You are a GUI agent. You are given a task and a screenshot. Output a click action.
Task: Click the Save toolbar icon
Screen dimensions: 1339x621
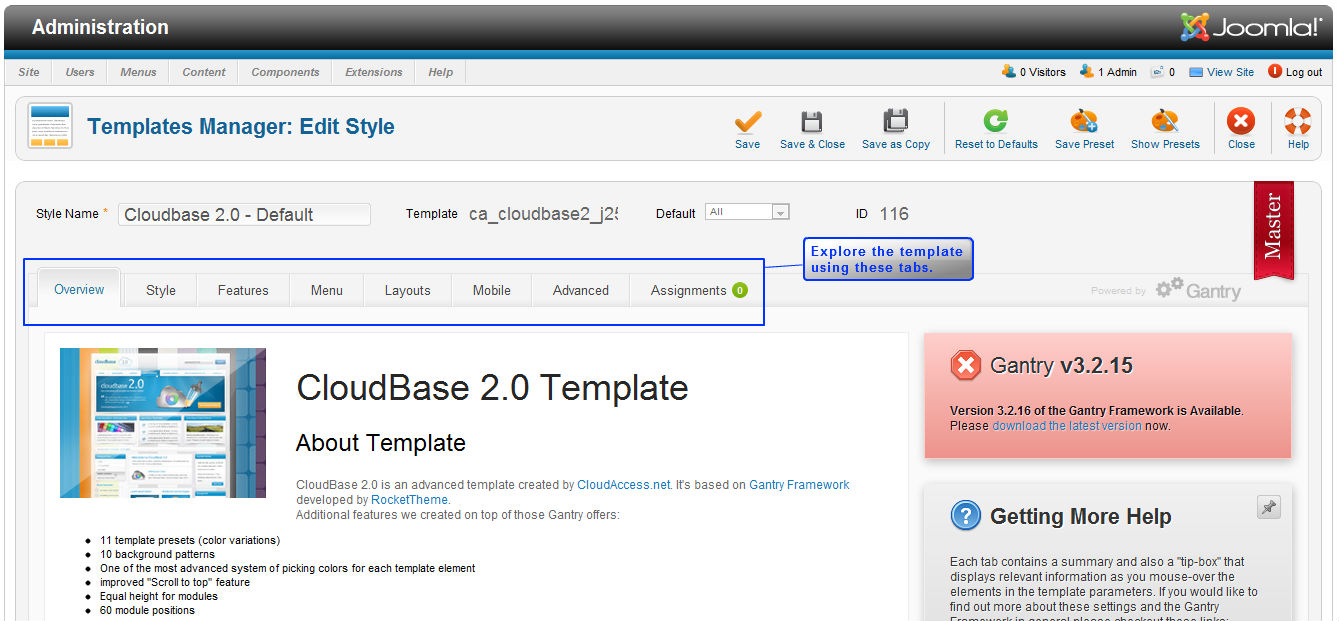tap(747, 122)
